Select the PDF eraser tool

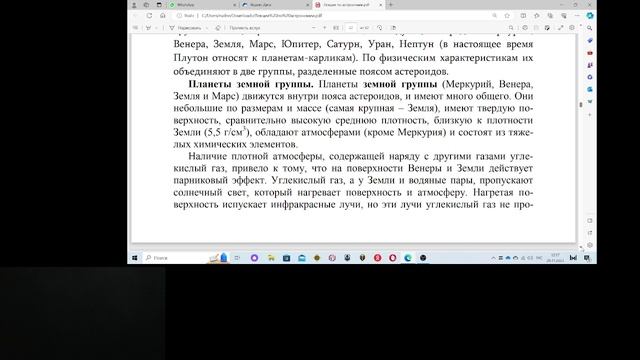click(218, 28)
